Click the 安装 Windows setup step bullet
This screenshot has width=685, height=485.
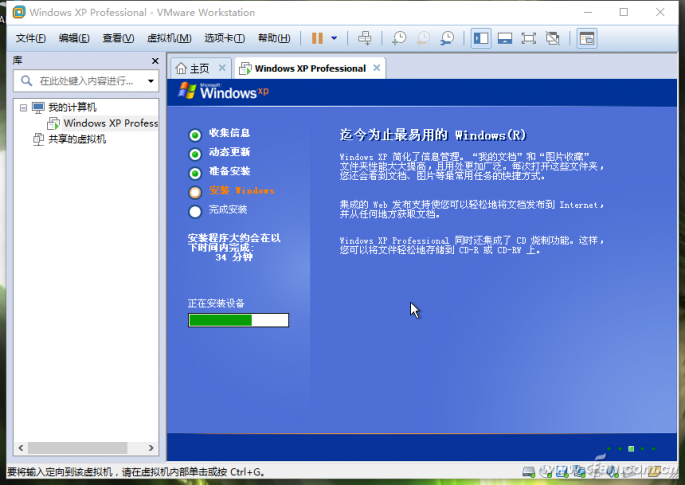195,192
